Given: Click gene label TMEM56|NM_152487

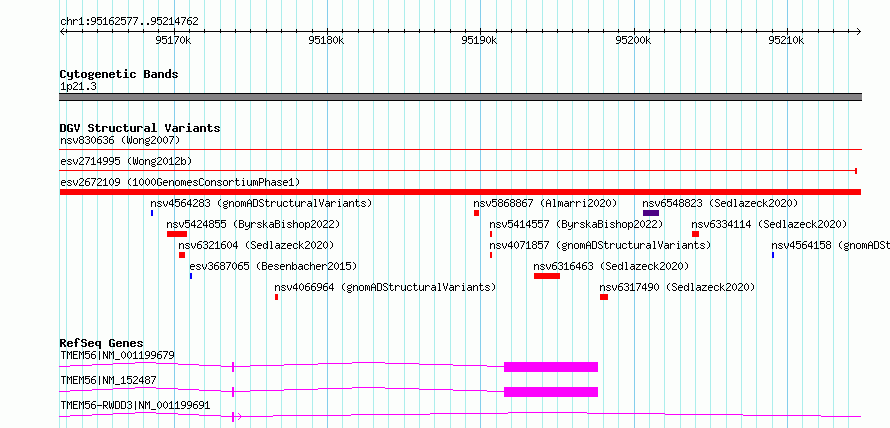Looking at the screenshot, I should pyautogui.click(x=108, y=380).
